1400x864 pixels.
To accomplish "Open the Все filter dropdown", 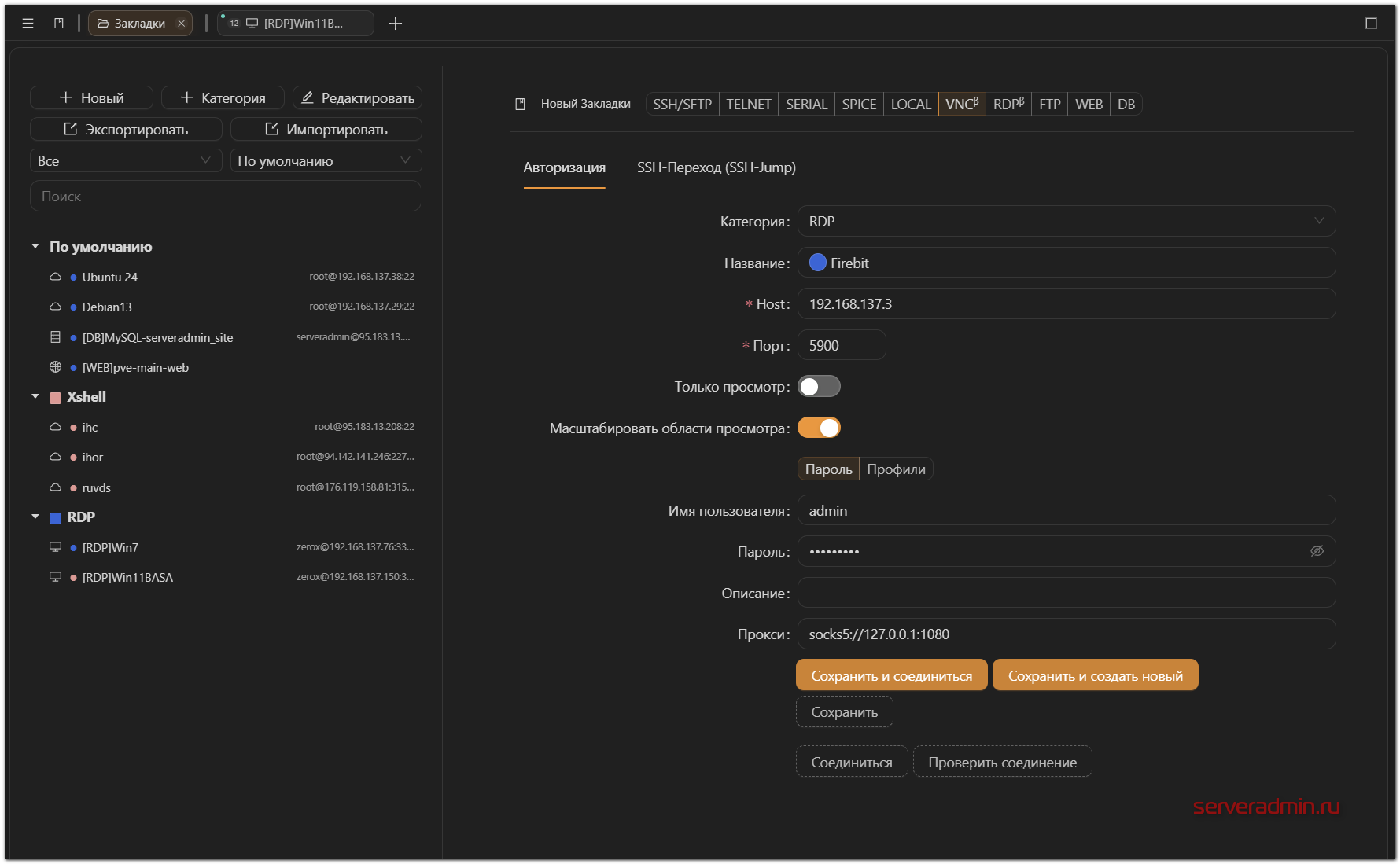I will pyautogui.click(x=126, y=161).
